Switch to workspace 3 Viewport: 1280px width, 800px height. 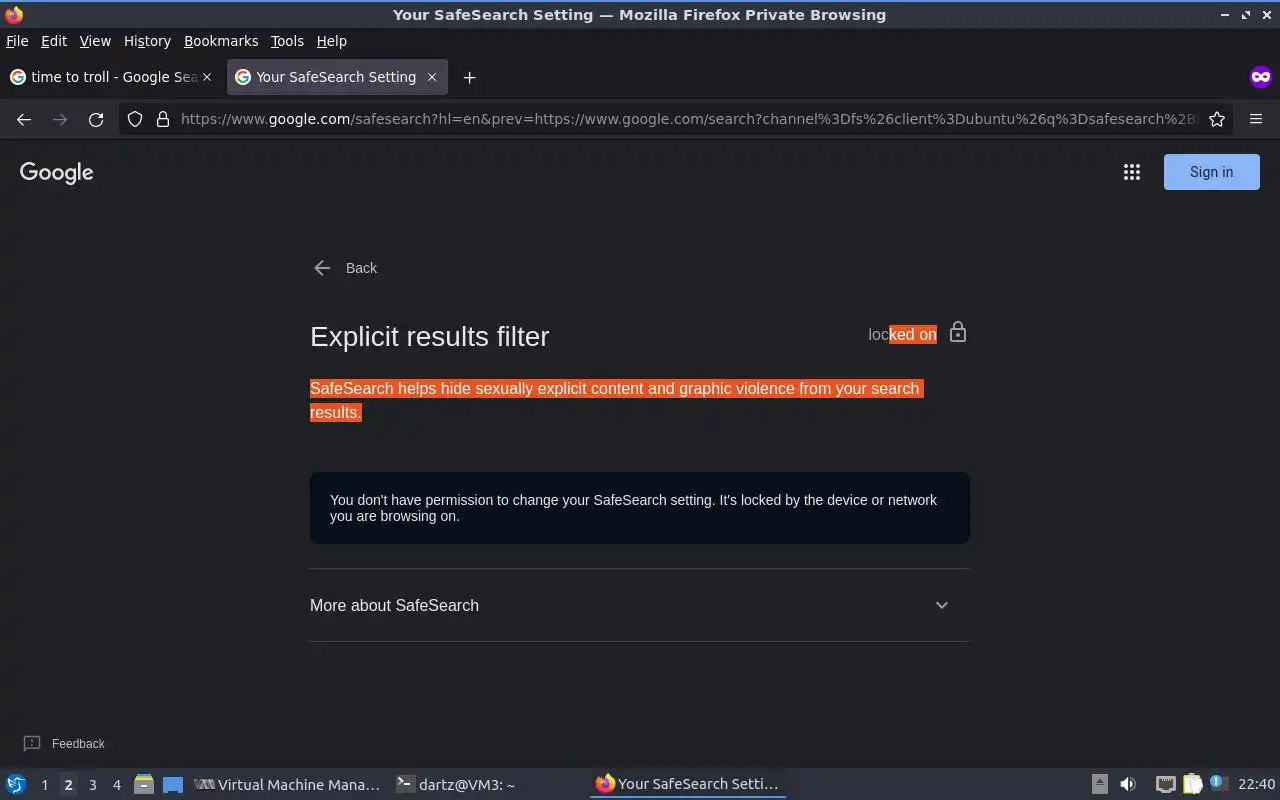click(92, 785)
